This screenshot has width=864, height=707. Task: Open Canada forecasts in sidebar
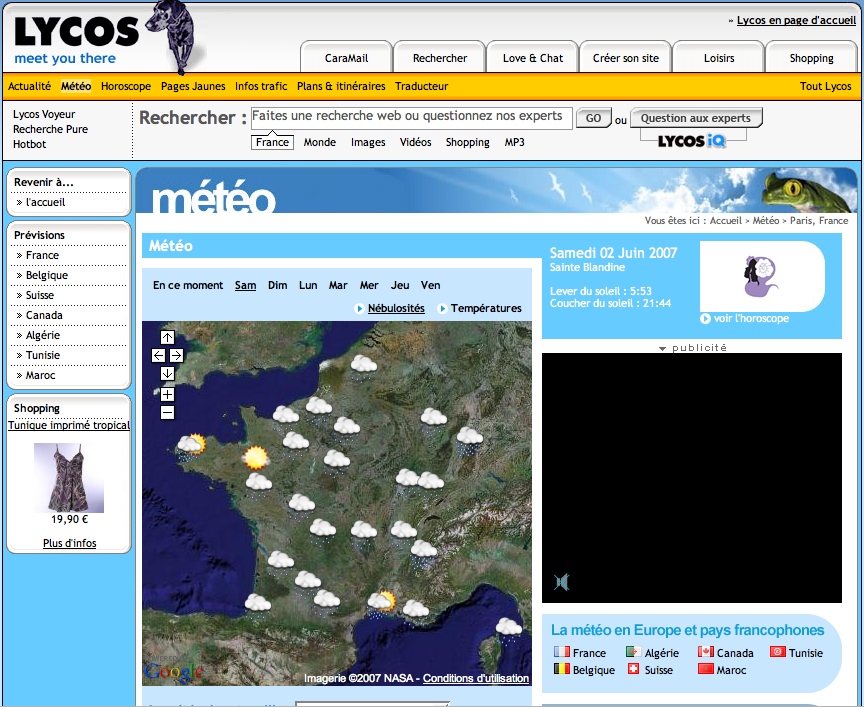tap(44, 315)
